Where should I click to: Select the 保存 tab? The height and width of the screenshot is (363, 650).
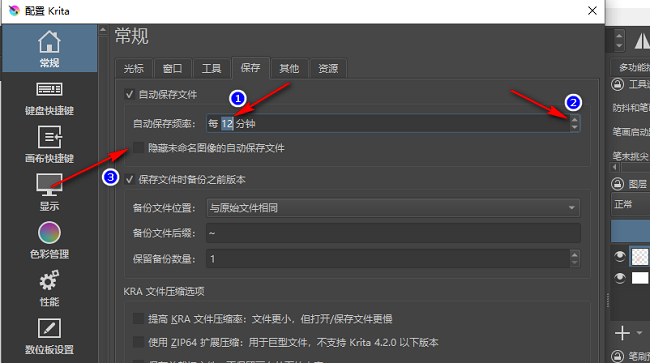tap(250, 68)
